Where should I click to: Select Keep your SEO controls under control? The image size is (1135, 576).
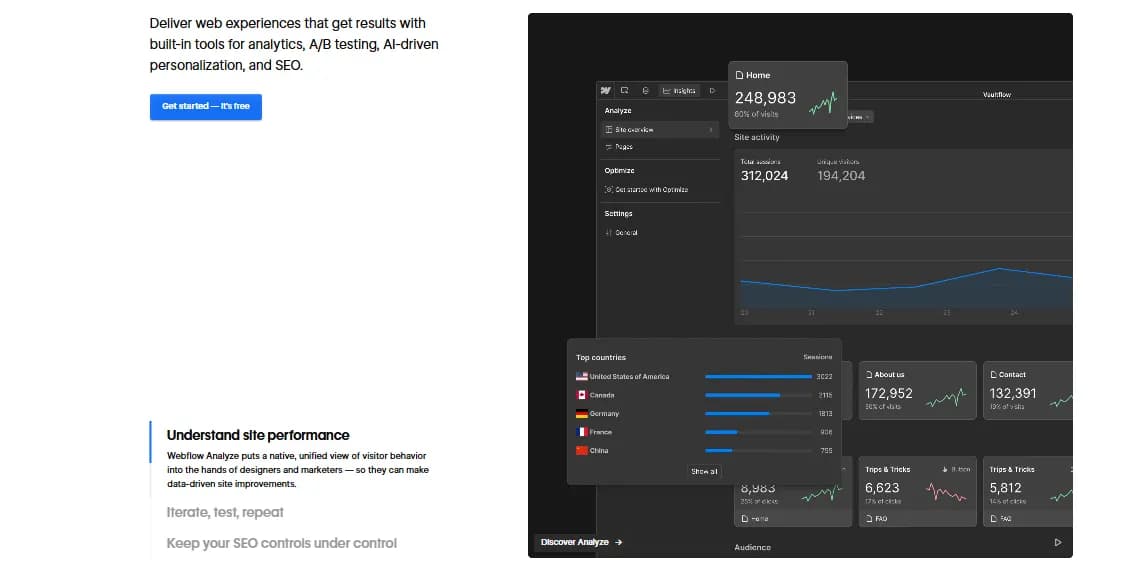point(282,543)
